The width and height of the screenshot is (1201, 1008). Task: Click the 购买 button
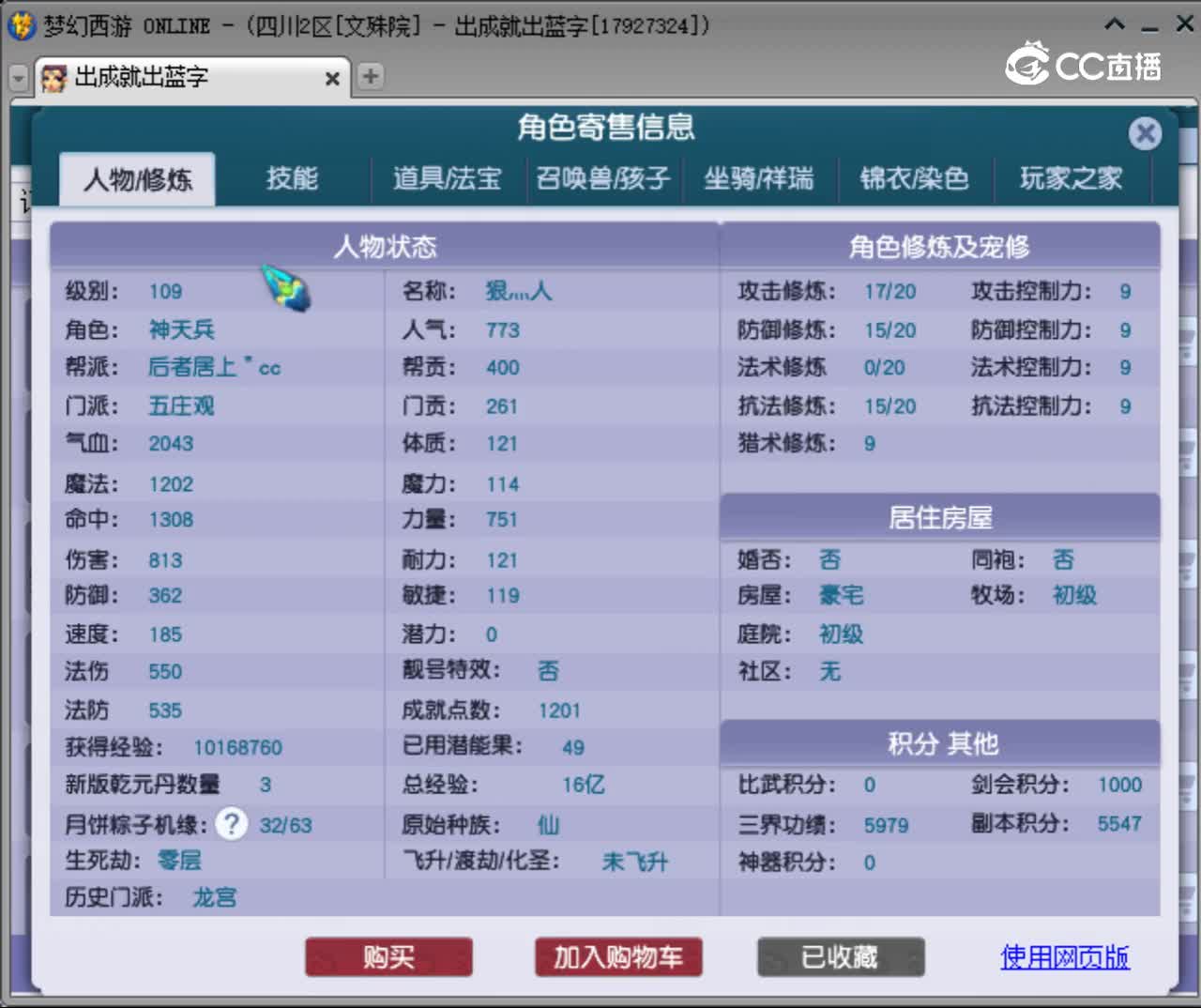click(388, 957)
